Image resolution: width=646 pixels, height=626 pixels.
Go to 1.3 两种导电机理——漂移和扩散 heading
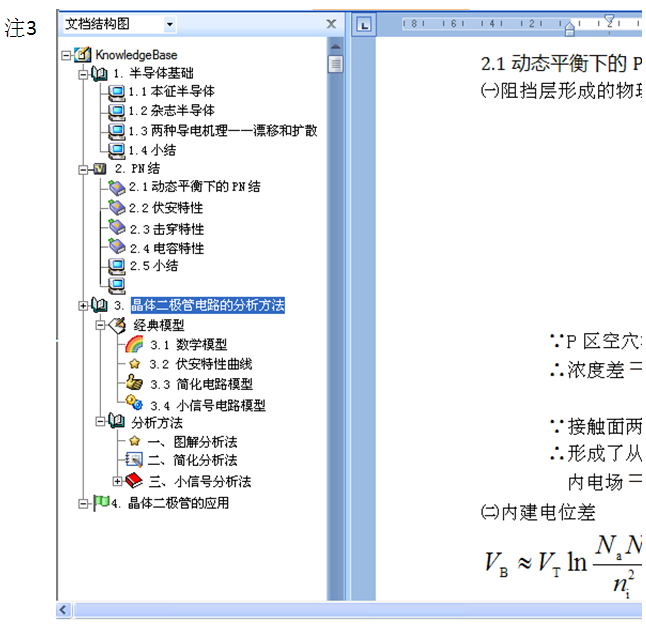[222, 130]
